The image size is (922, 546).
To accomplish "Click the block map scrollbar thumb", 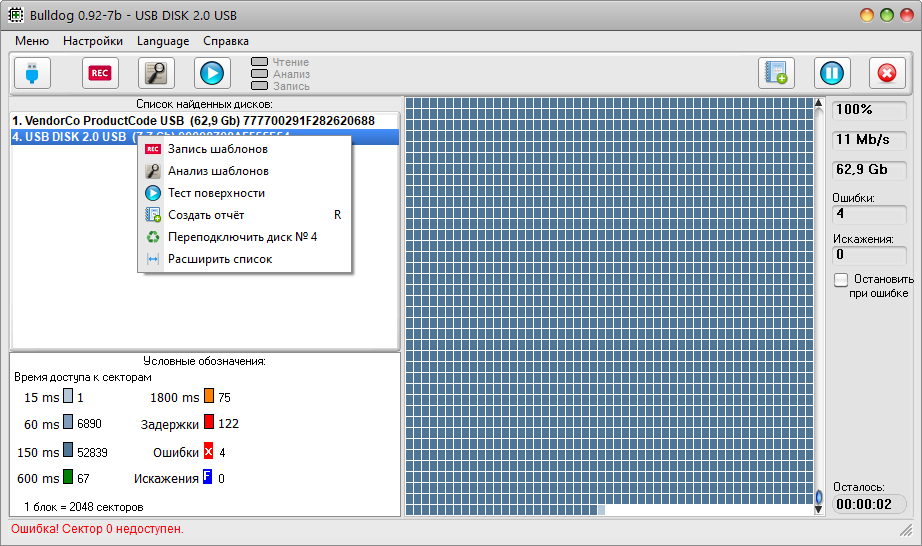I will [819, 498].
